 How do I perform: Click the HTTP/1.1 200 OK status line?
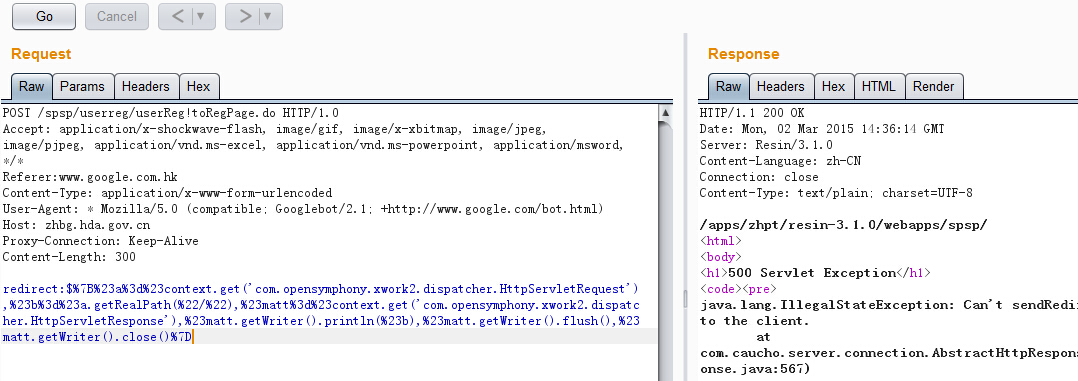(752, 113)
